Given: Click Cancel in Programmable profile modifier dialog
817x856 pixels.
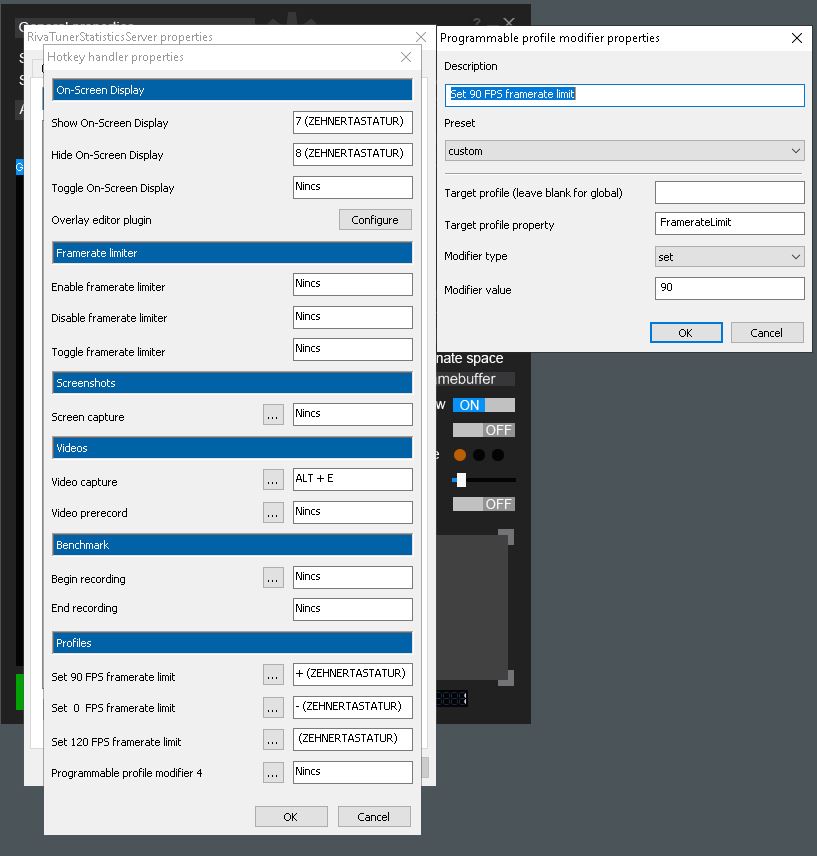Looking at the screenshot, I should point(767,332).
